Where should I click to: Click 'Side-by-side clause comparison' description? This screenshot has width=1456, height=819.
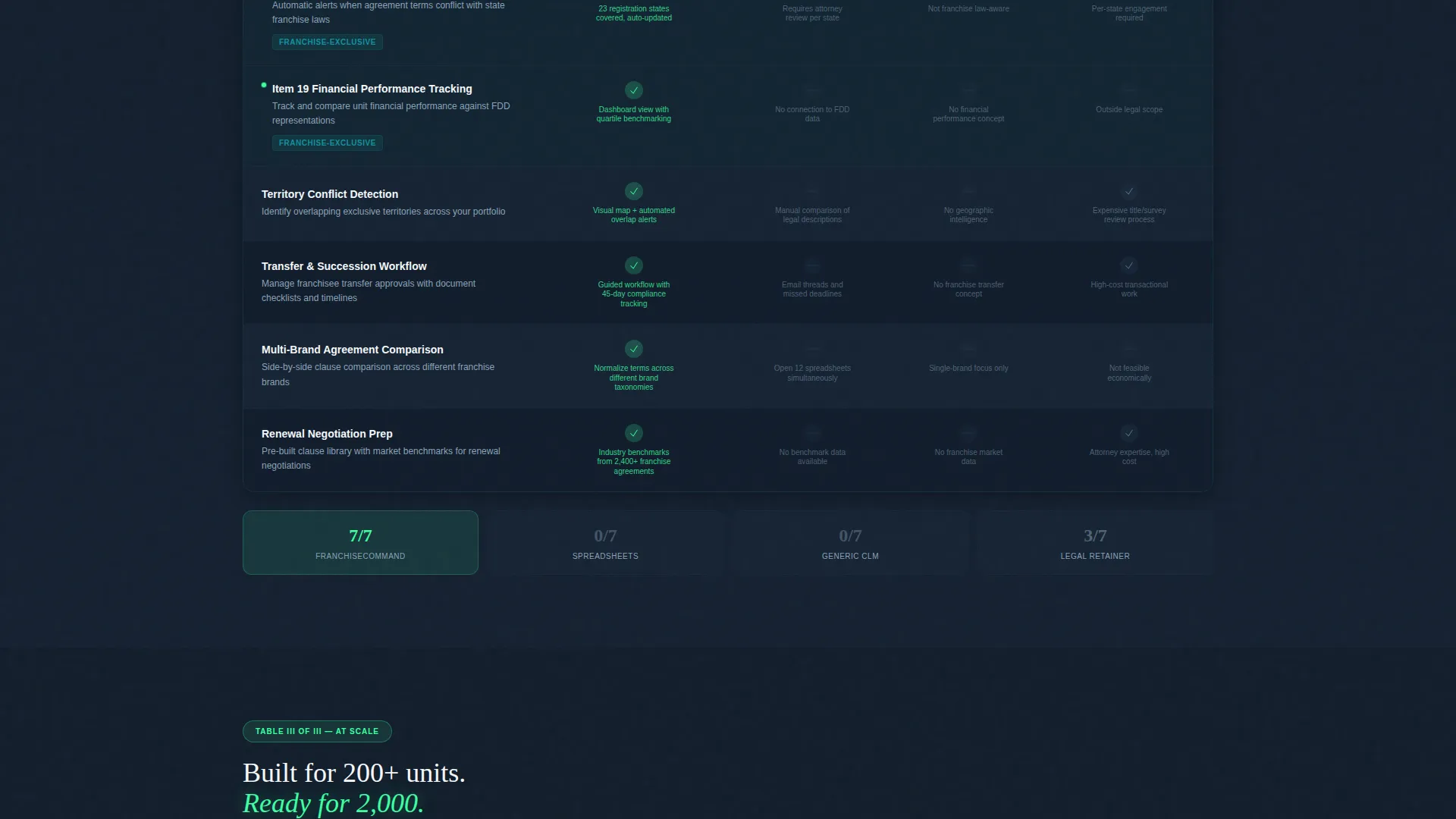point(378,374)
